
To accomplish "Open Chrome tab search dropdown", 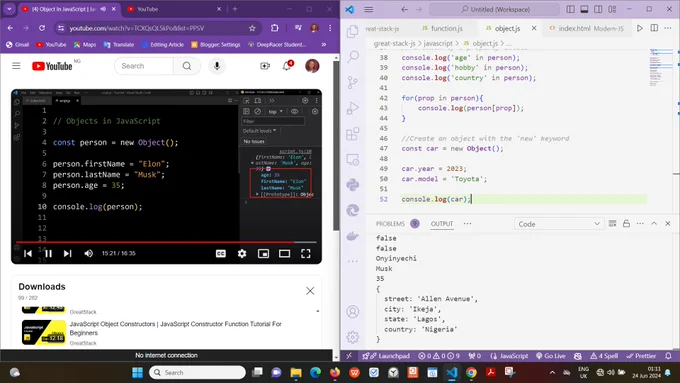I will click(9, 9).
